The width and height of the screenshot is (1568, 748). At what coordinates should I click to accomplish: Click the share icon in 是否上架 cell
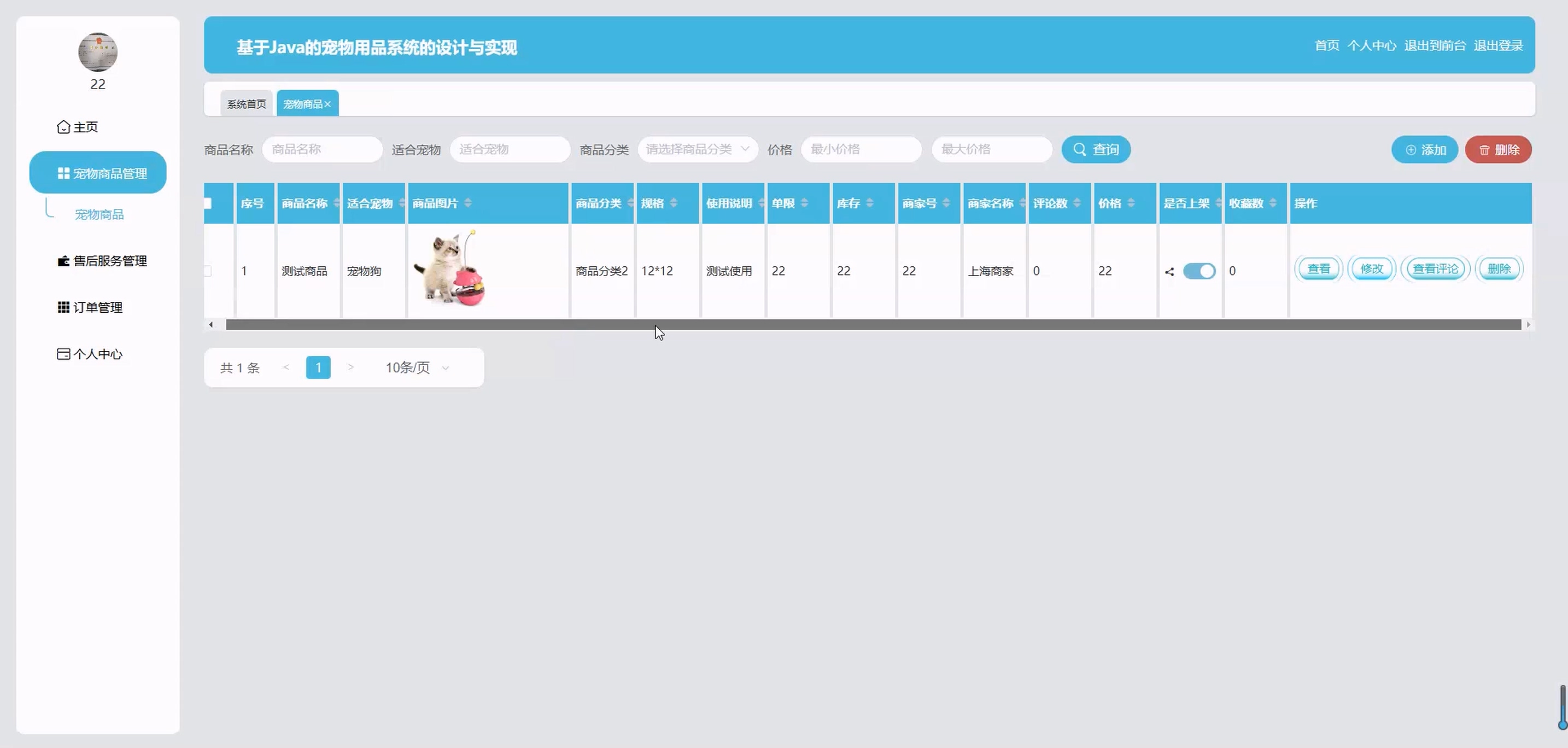pos(1169,271)
